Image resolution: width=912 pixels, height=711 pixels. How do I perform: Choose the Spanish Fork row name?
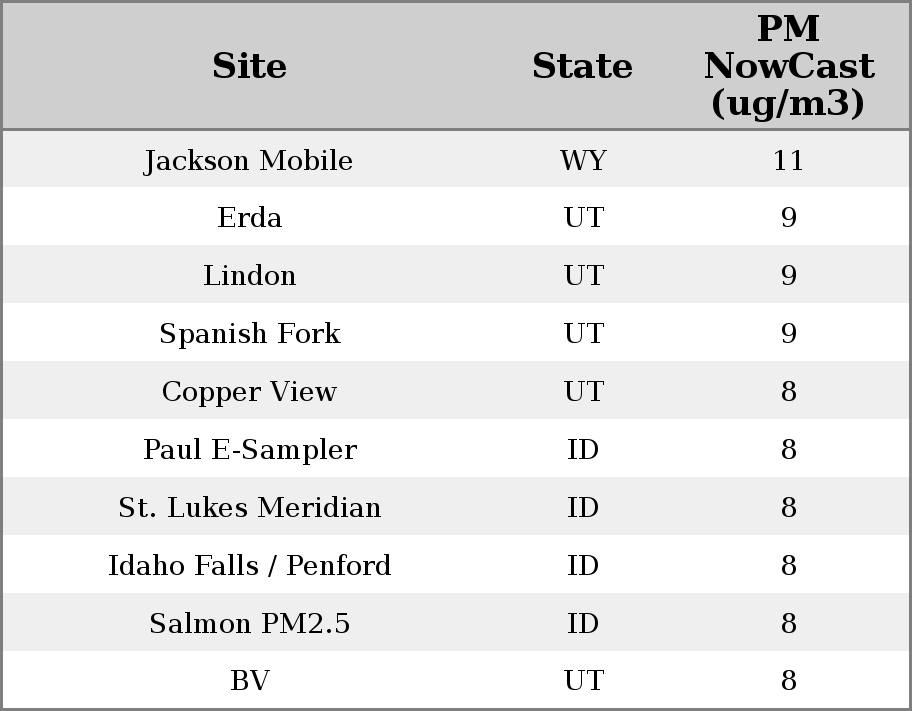click(249, 334)
